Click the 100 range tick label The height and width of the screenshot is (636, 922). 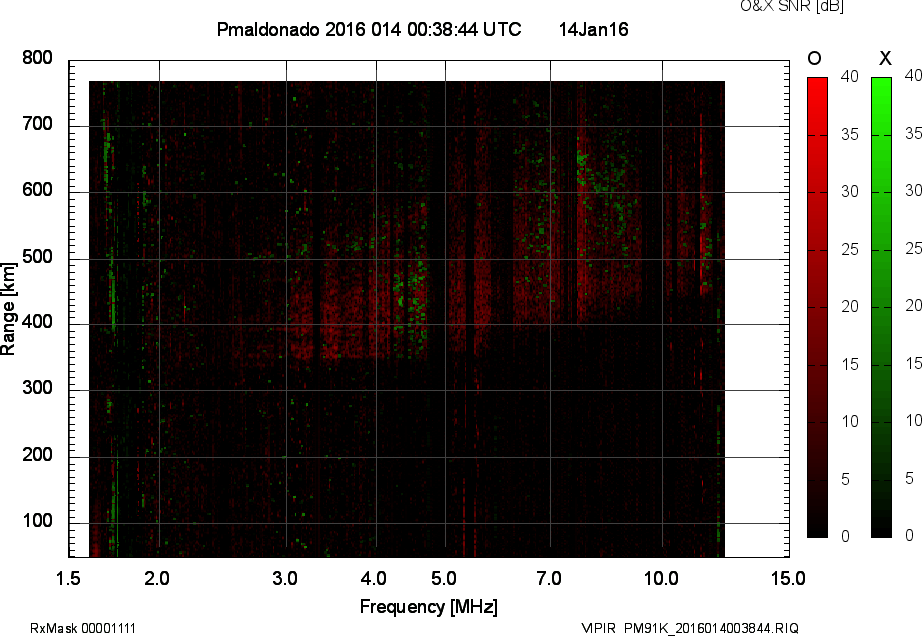37,521
